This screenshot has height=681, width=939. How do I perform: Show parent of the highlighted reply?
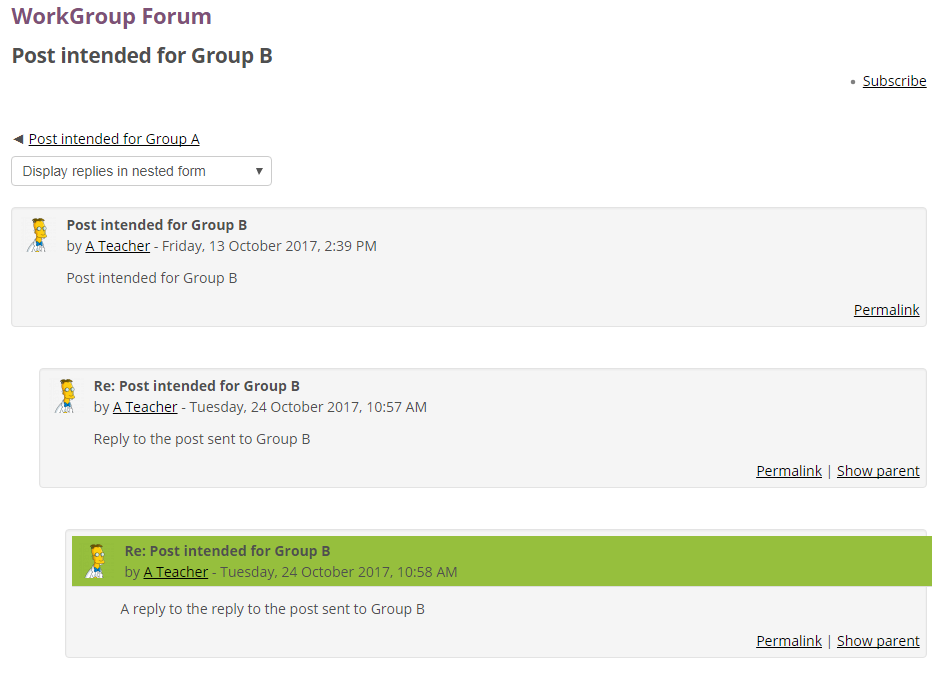[877, 640]
